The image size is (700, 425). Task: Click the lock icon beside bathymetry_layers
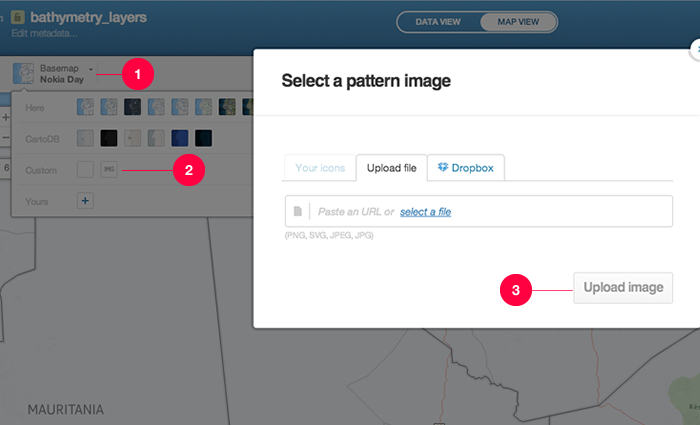pyautogui.click(x=18, y=17)
